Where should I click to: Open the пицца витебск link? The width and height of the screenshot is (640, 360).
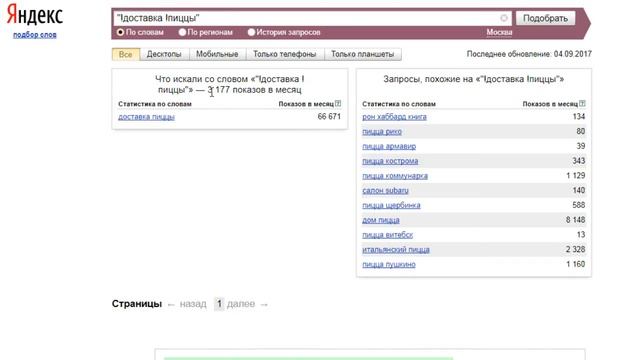pos(388,235)
